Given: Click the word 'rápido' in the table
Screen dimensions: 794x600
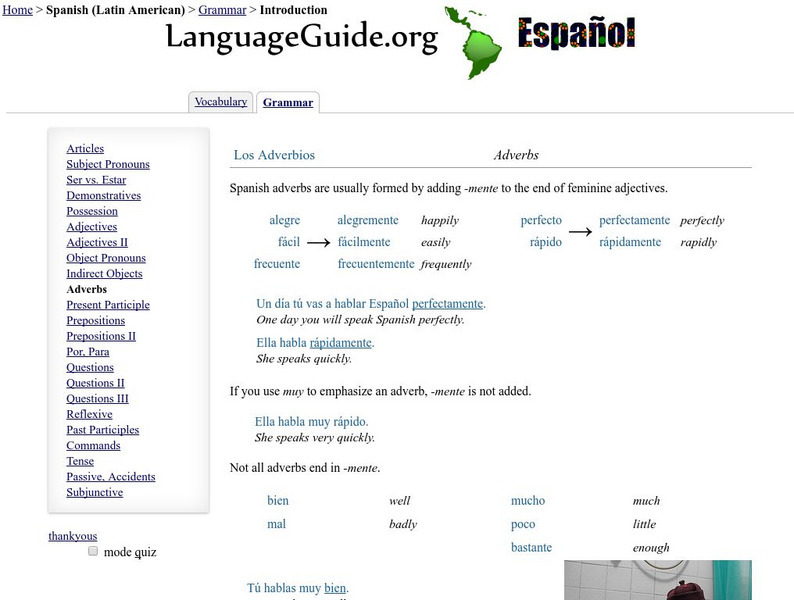Looking at the screenshot, I should (545, 242).
